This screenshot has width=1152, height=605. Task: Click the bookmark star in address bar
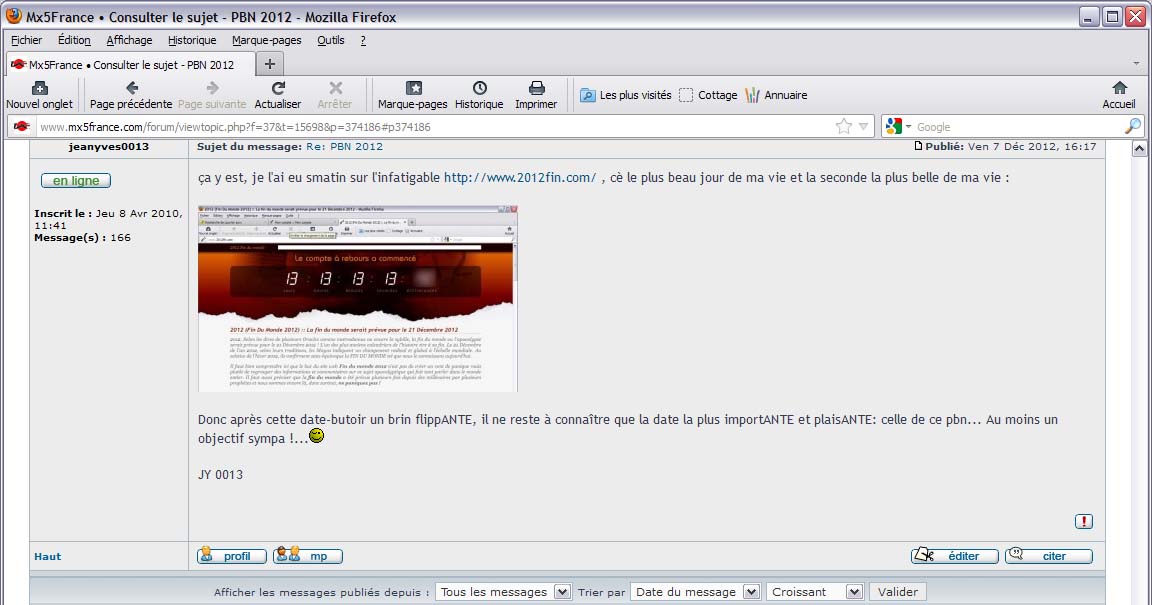(x=843, y=126)
